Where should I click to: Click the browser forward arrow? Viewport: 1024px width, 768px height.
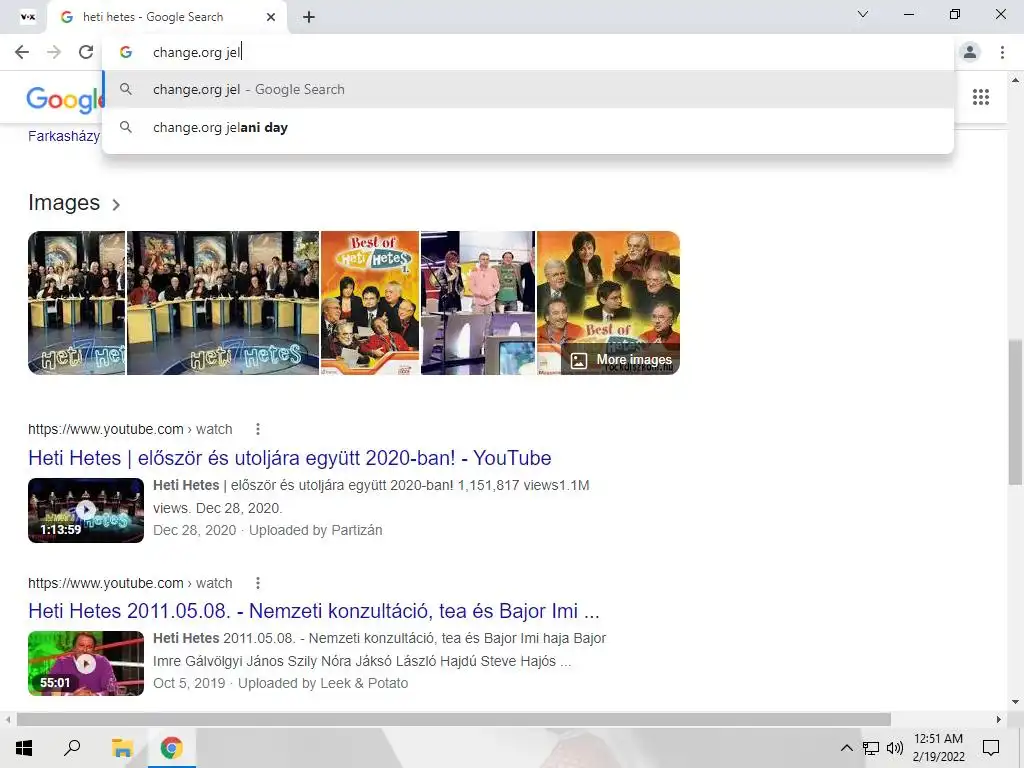[54, 52]
